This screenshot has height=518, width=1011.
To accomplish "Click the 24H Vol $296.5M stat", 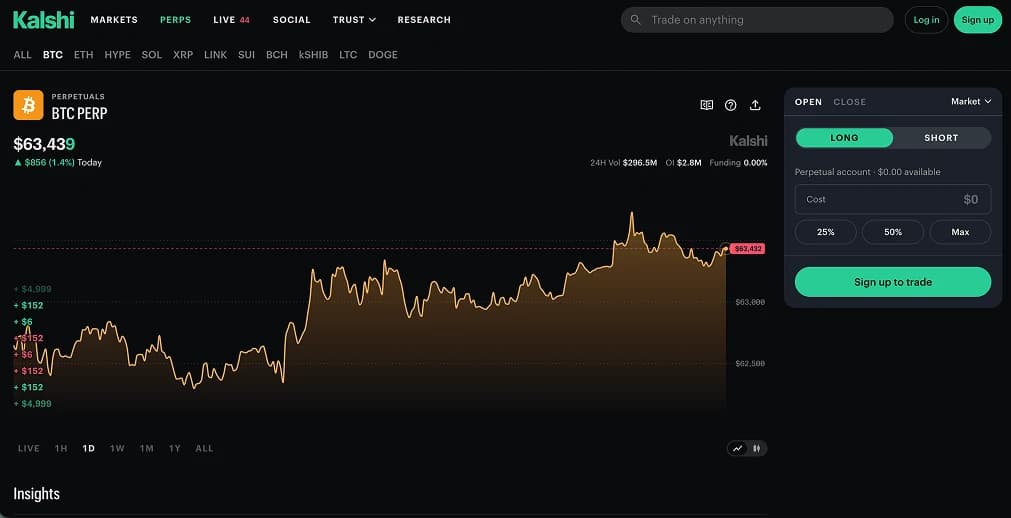I will coord(623,163).
